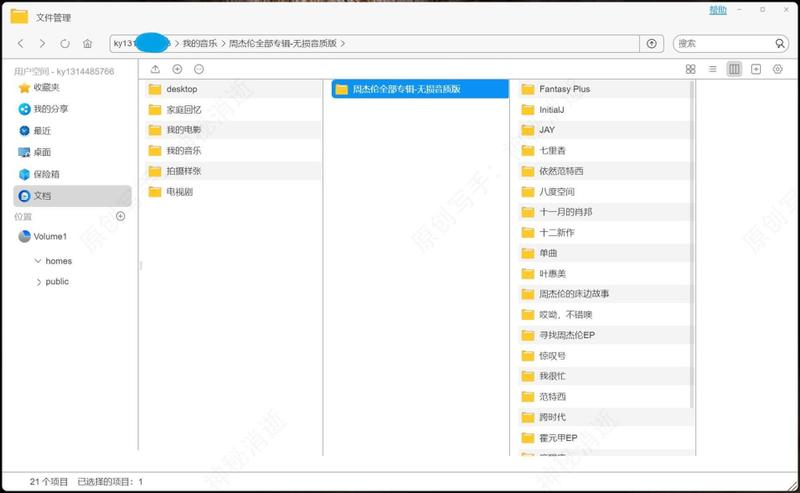Screen dimensions: 800x493
Task: Open the 依然范特西 folder
Action: pyautogui.click(x=605, y=171)
